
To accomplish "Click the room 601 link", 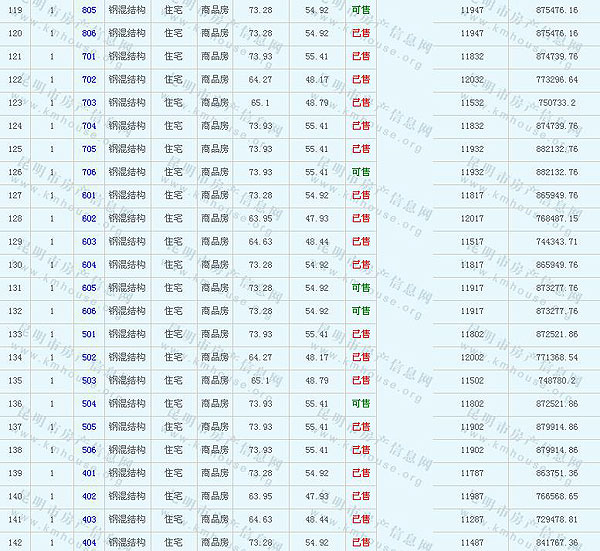I will point(89,195).
